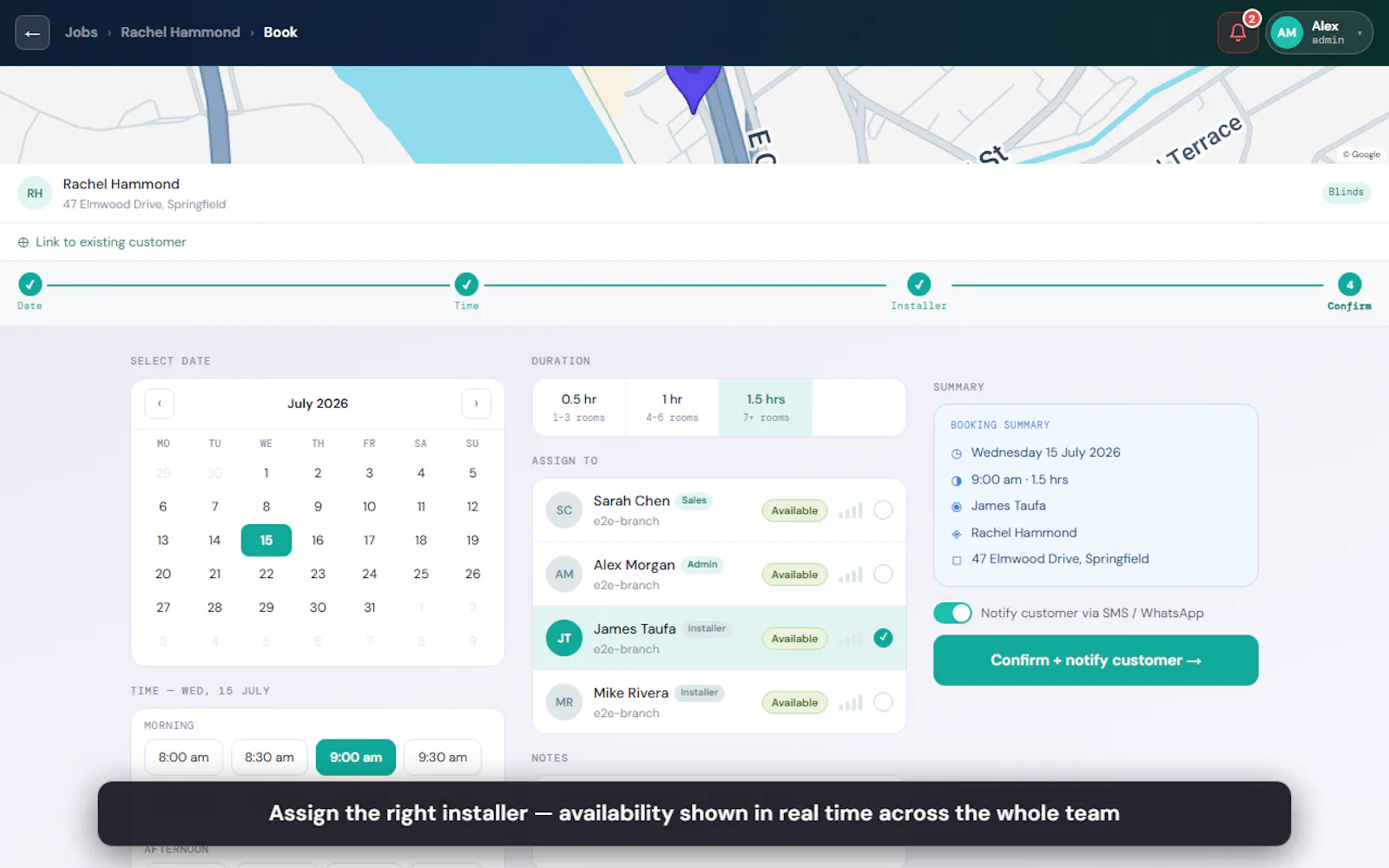Choose the 0.5 hr duration
This screenshot has width=1389, height=868.
579,407
